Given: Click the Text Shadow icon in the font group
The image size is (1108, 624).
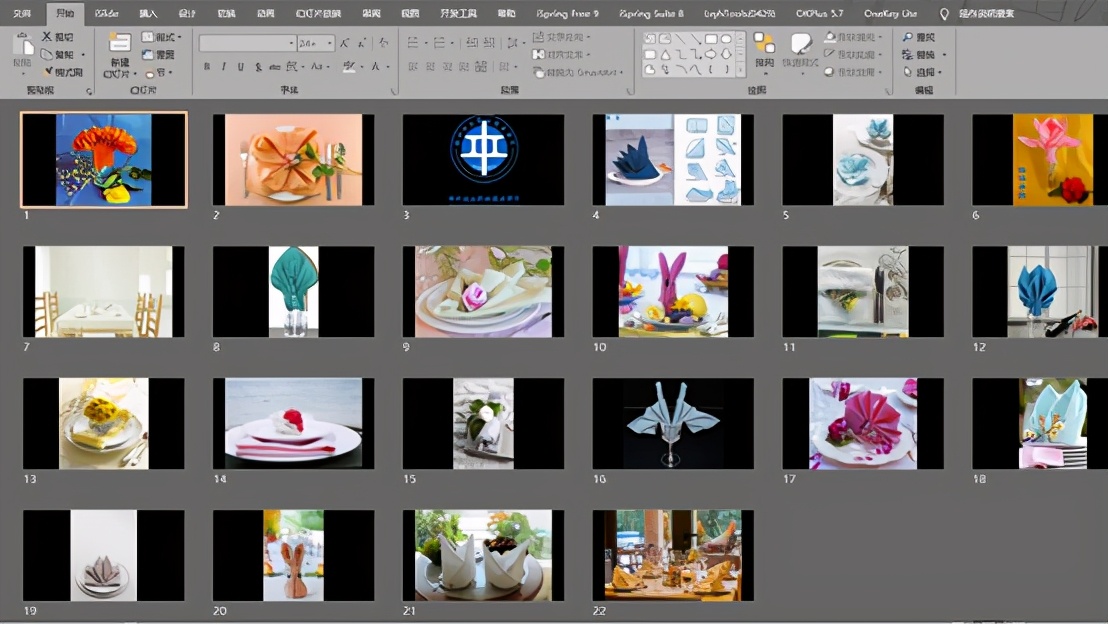Looking at the screenshot, I should point(259,67).
